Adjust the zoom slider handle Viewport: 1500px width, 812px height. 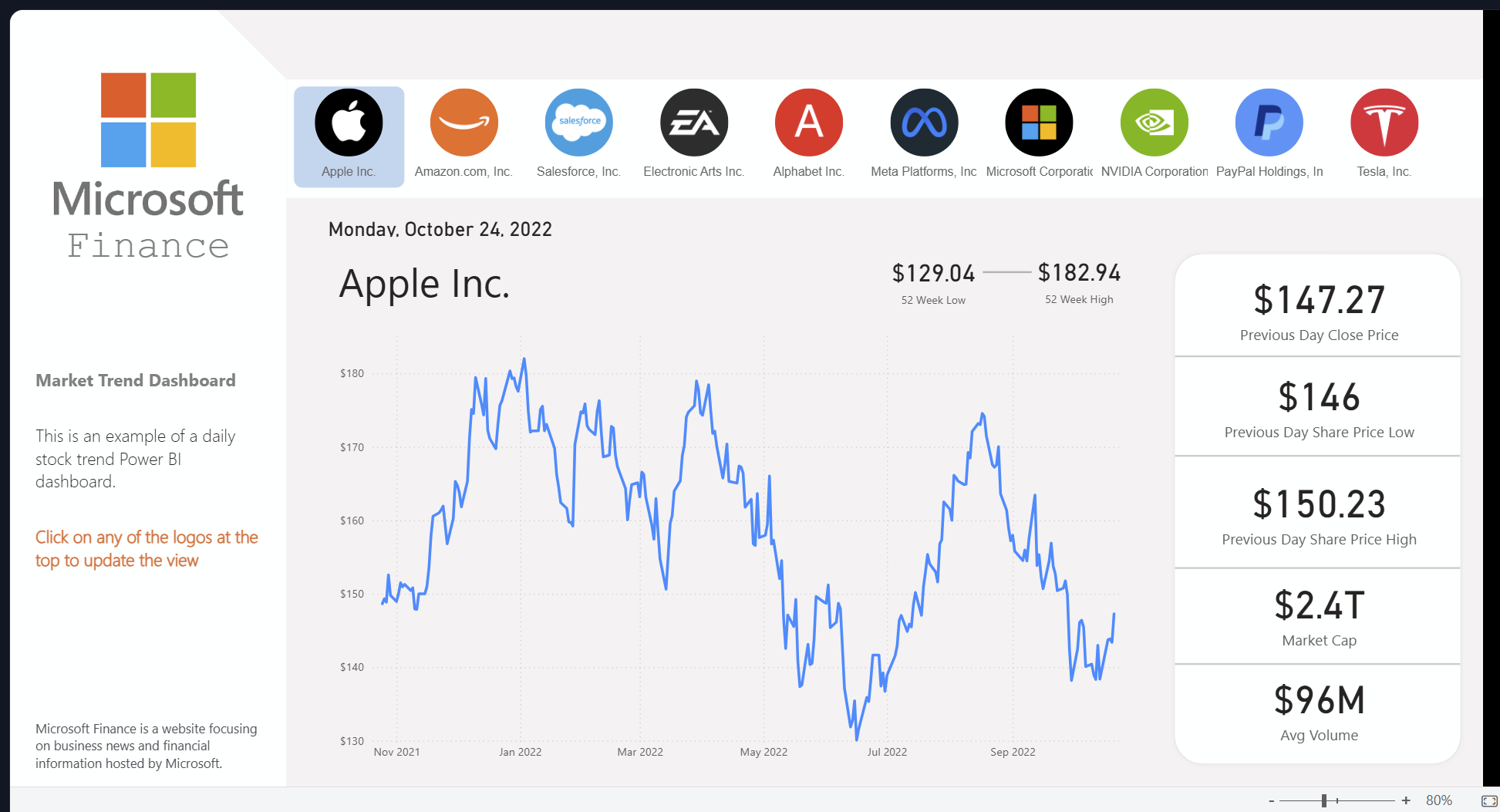[x=1324, y=800]
